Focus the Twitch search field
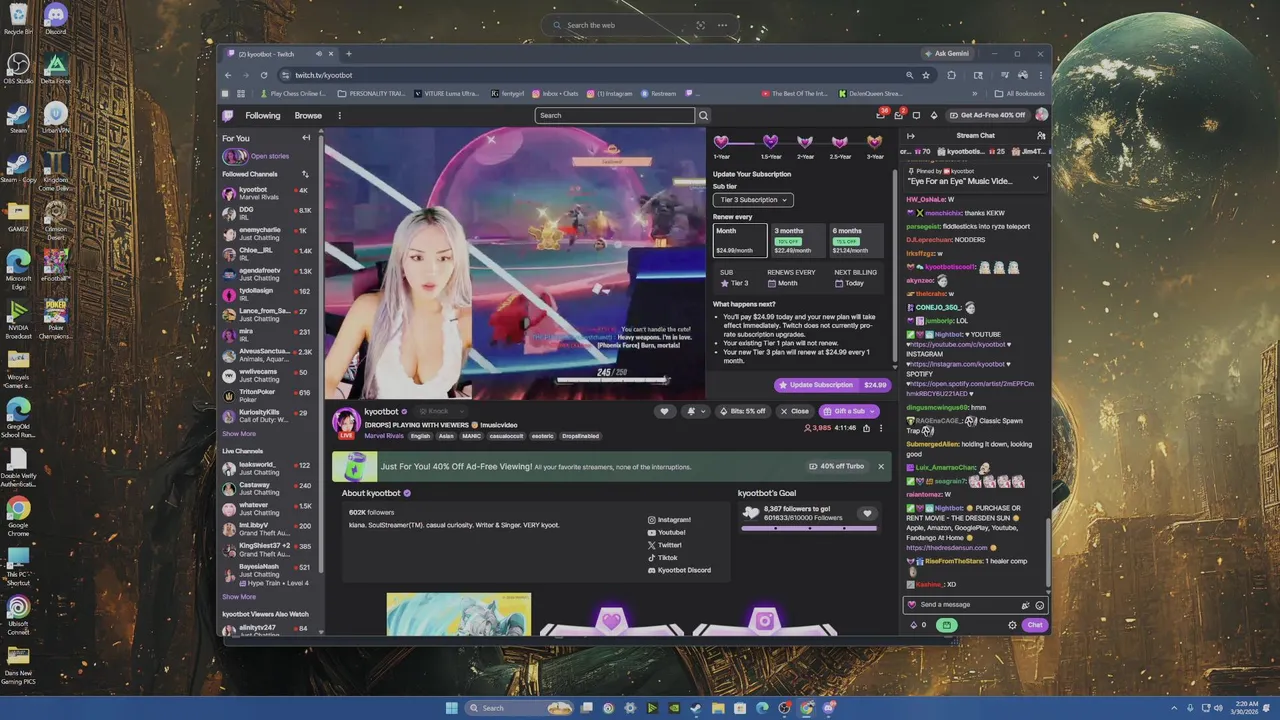 pyautogui.click(x=615, y=115)
